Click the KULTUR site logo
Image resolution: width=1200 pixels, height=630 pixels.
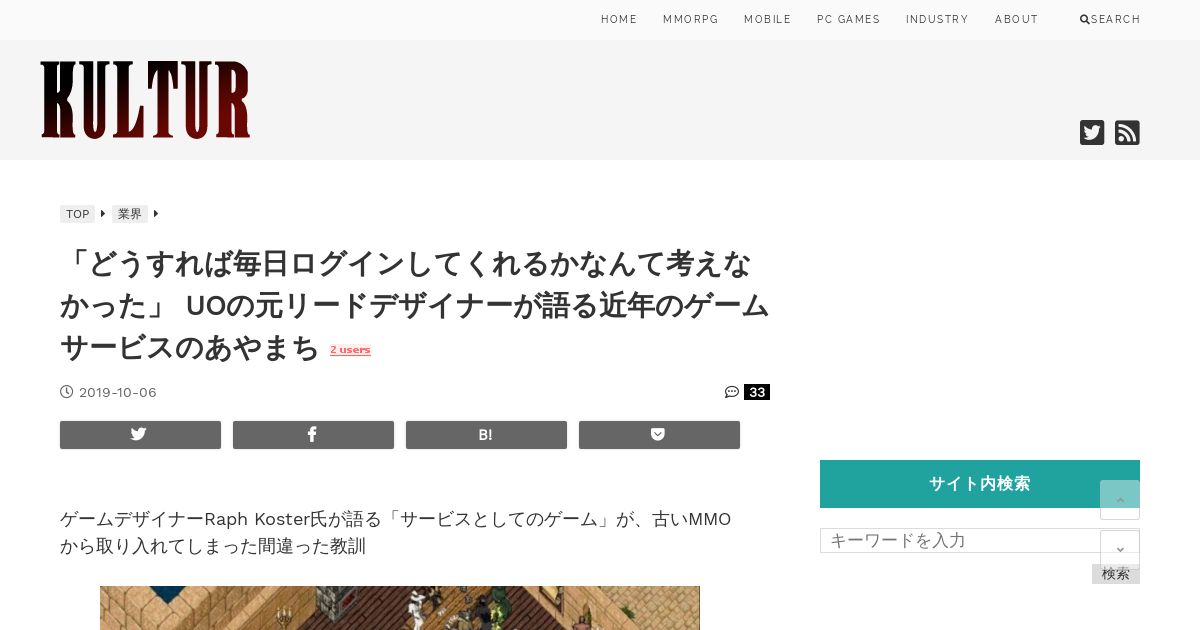(x=146, y=100)
